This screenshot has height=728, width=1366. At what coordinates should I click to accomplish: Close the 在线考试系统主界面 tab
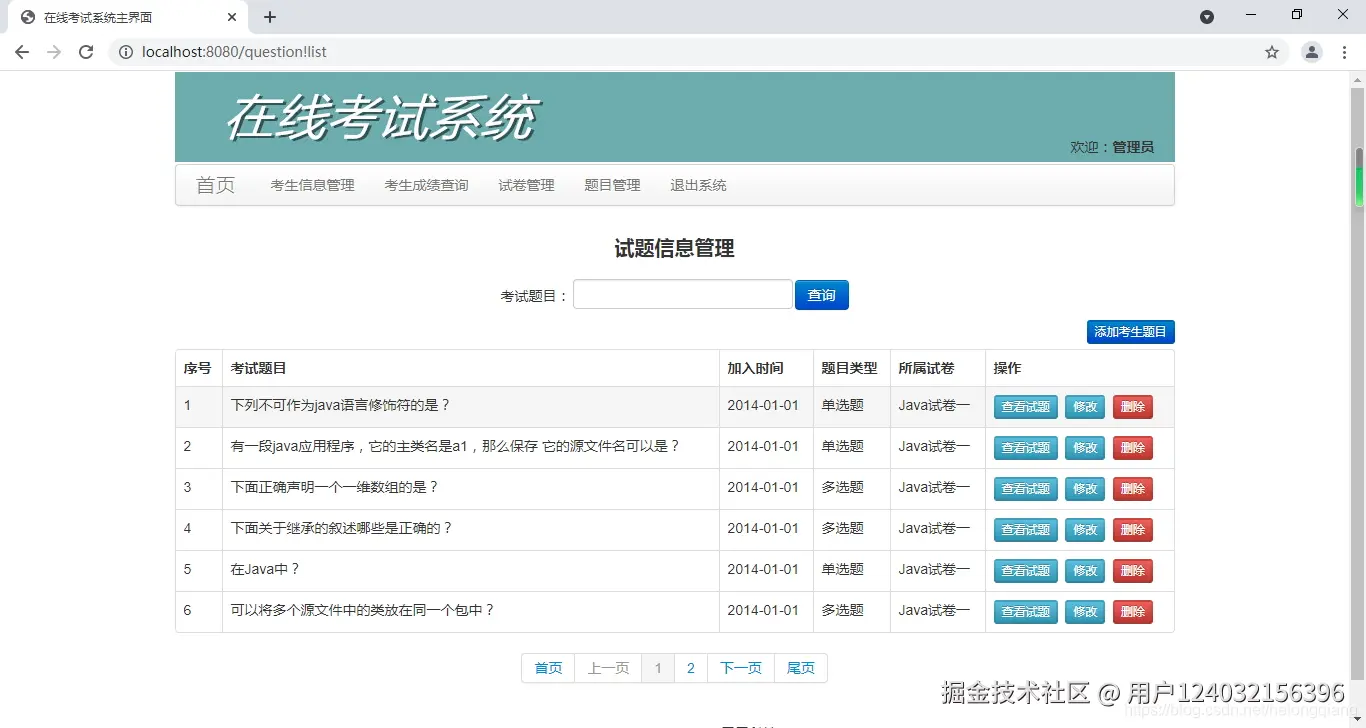click(x=232, y=17)
